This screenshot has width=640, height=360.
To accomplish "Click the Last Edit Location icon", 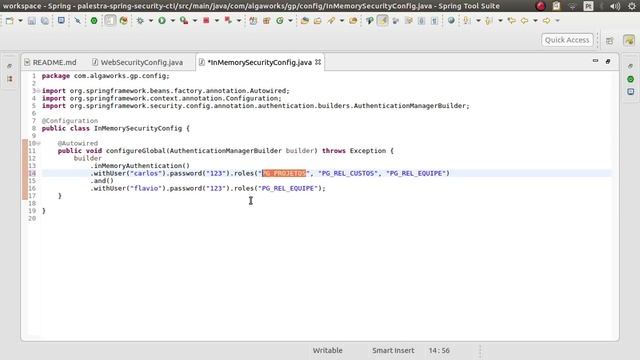I will click(x=511, y=20).
